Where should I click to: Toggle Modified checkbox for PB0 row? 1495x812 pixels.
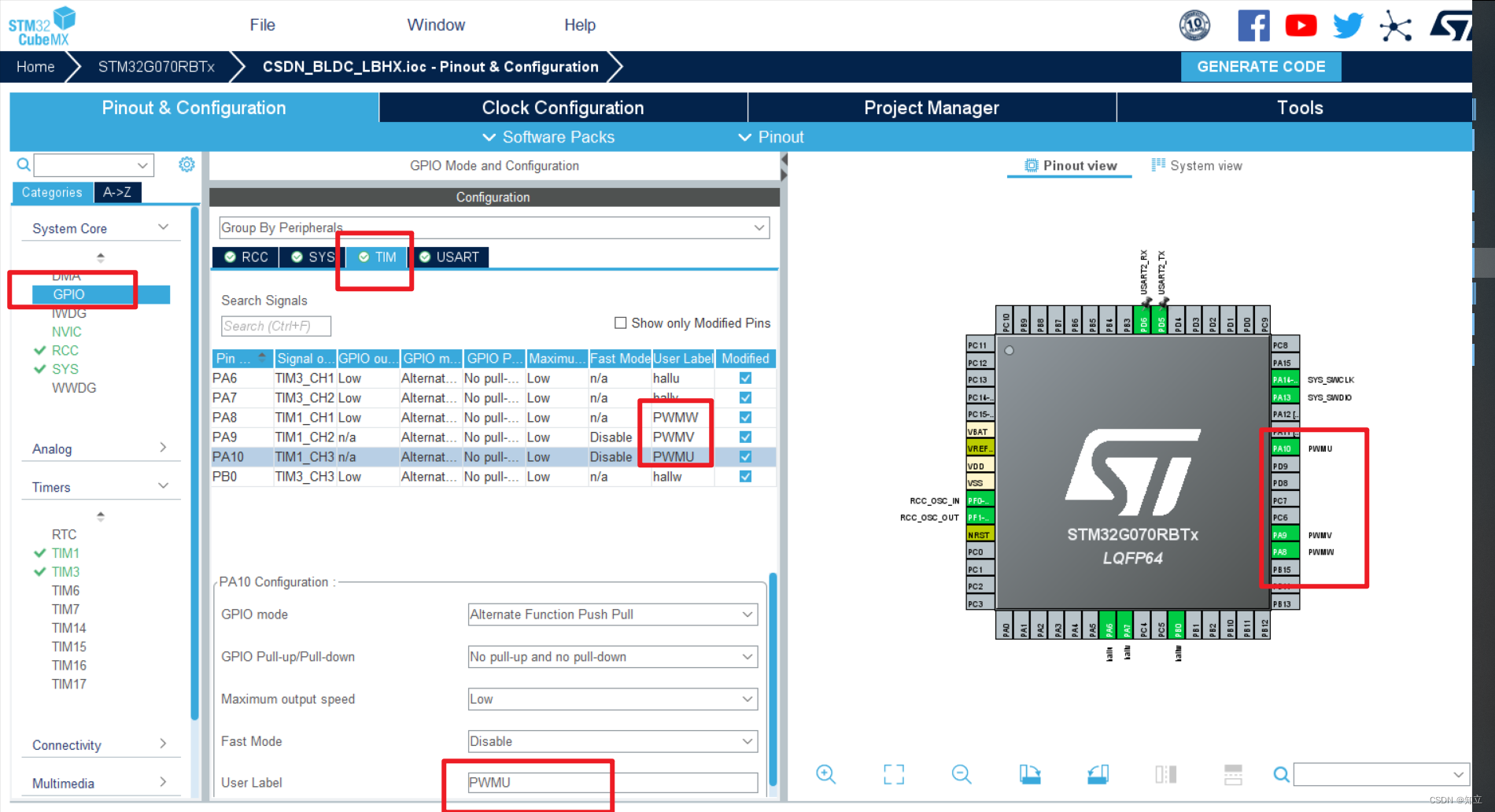click(745, 477)
